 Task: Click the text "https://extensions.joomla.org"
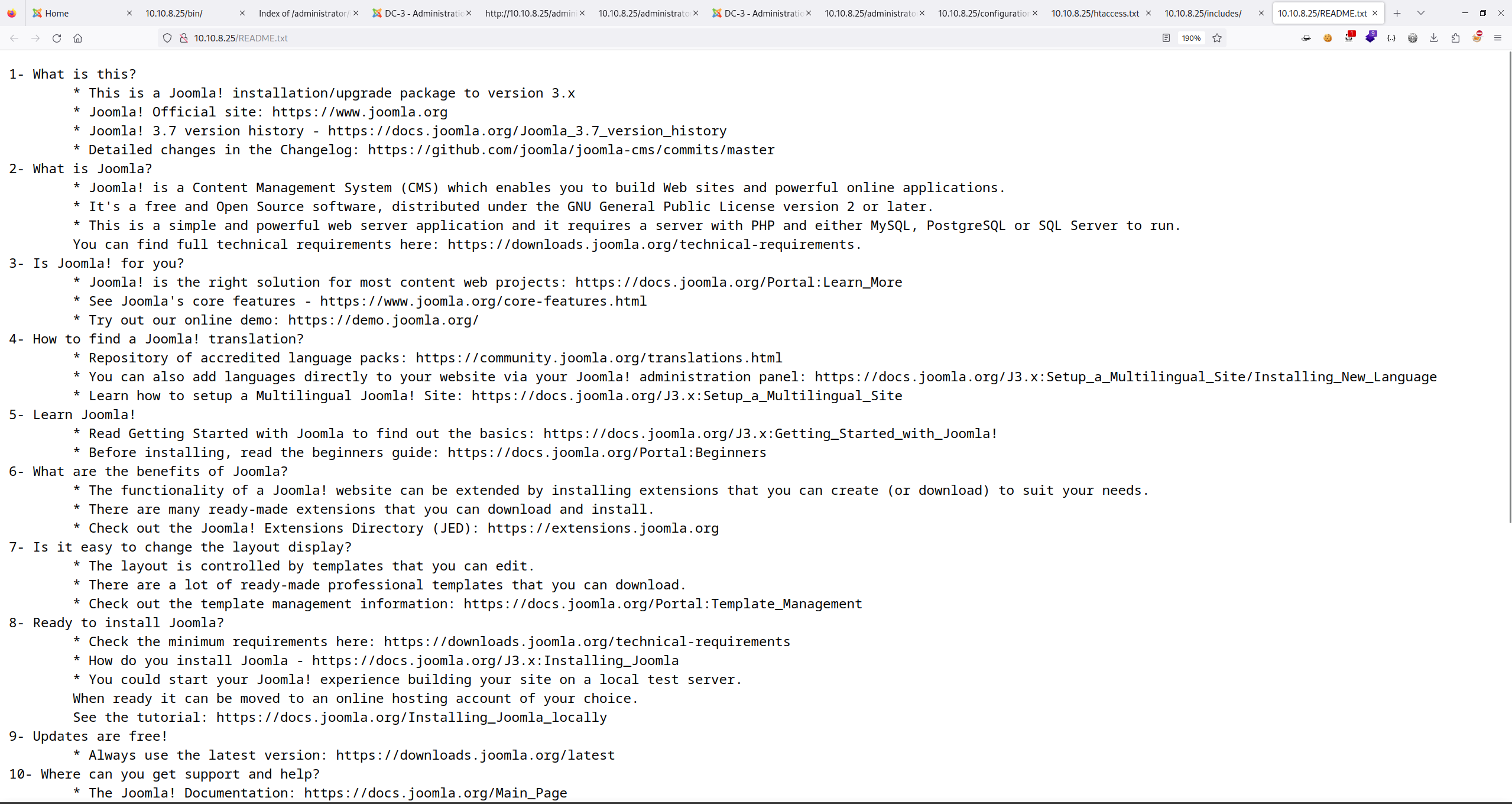(x=603, y=528)
